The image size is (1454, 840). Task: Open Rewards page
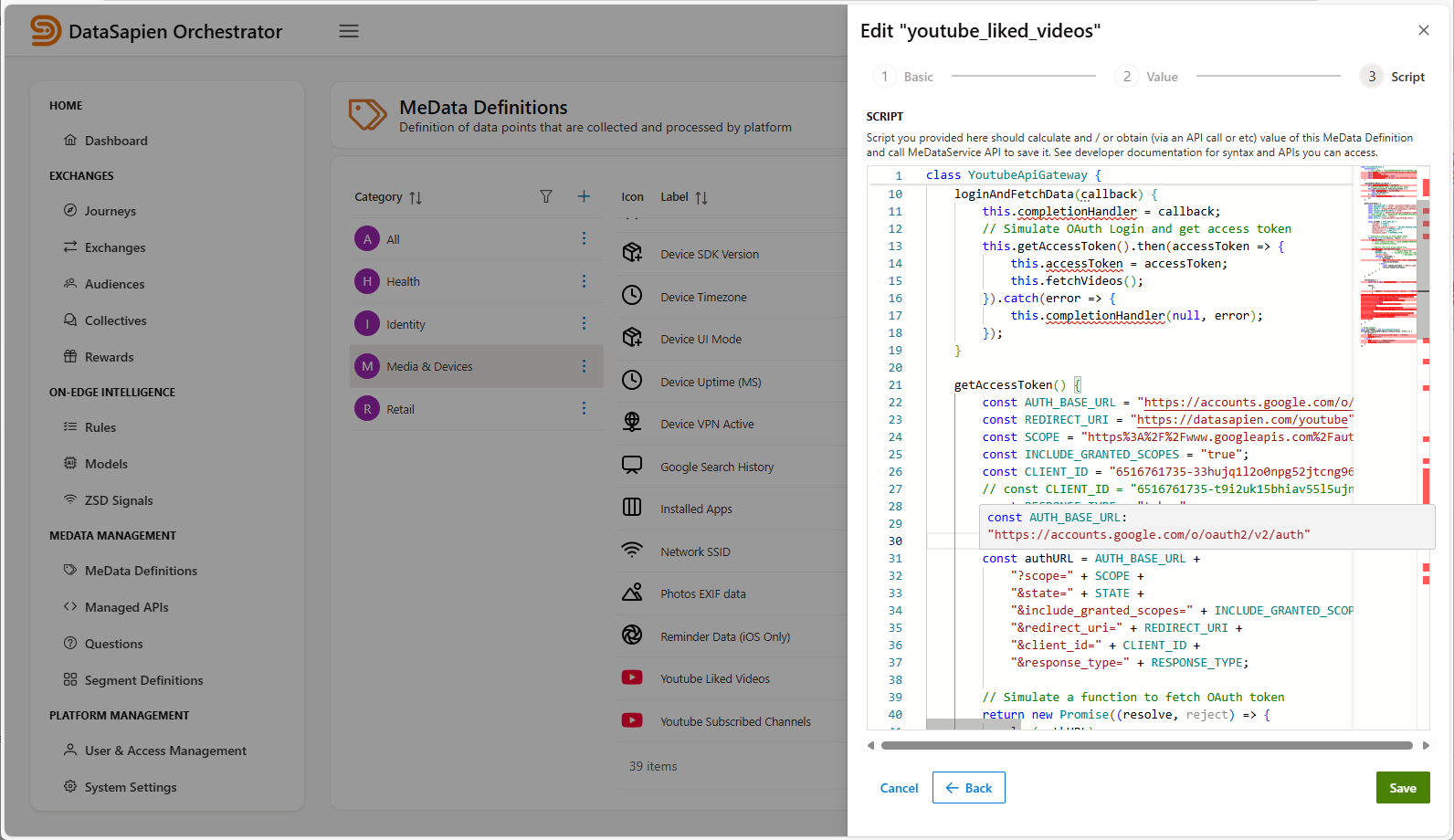point(109,357)
